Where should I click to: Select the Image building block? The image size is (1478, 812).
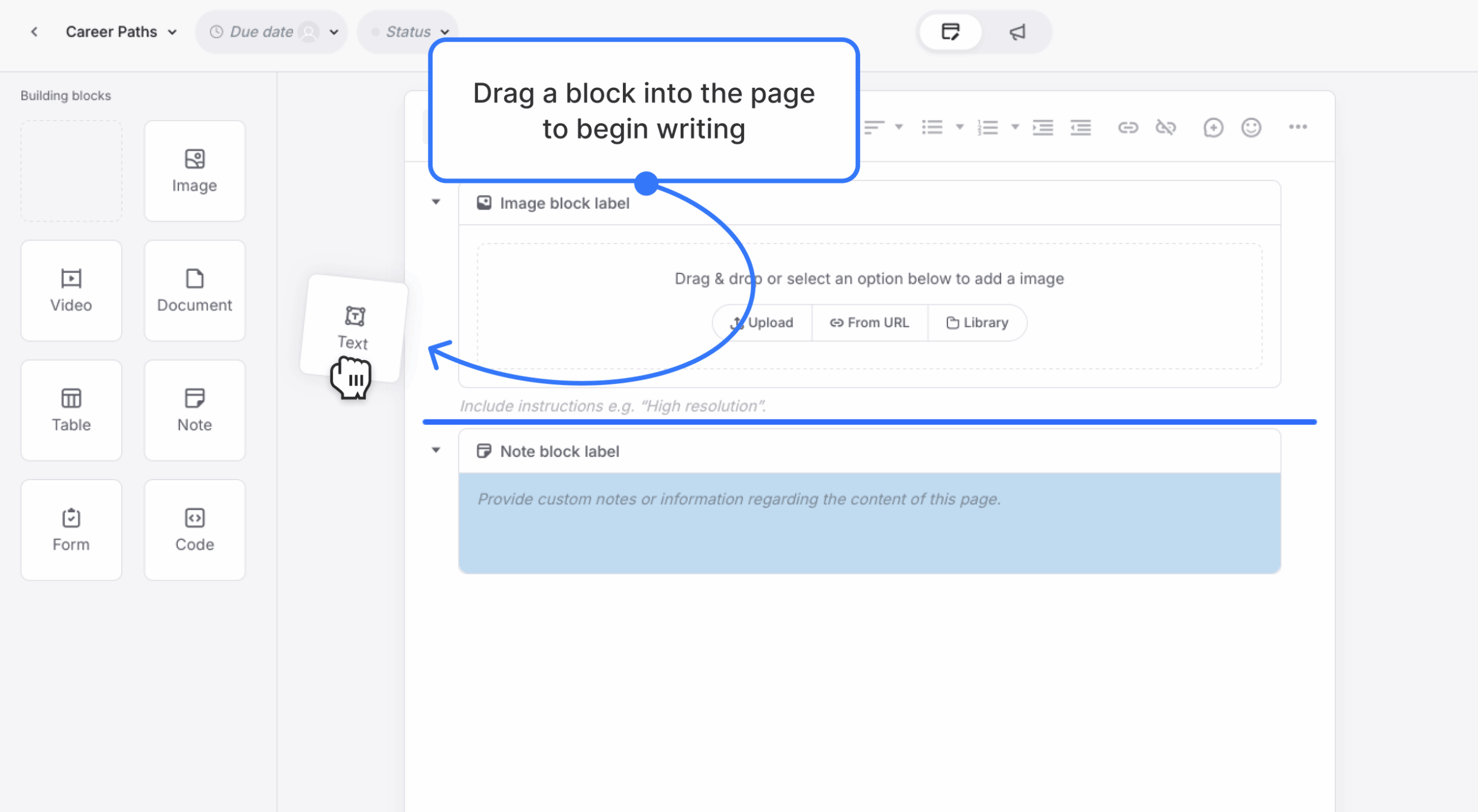point(195,171)
